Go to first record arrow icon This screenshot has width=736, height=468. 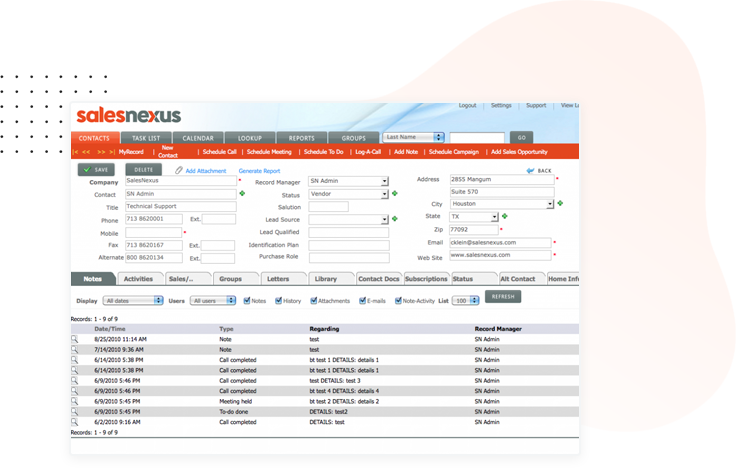tap(76, 152)
